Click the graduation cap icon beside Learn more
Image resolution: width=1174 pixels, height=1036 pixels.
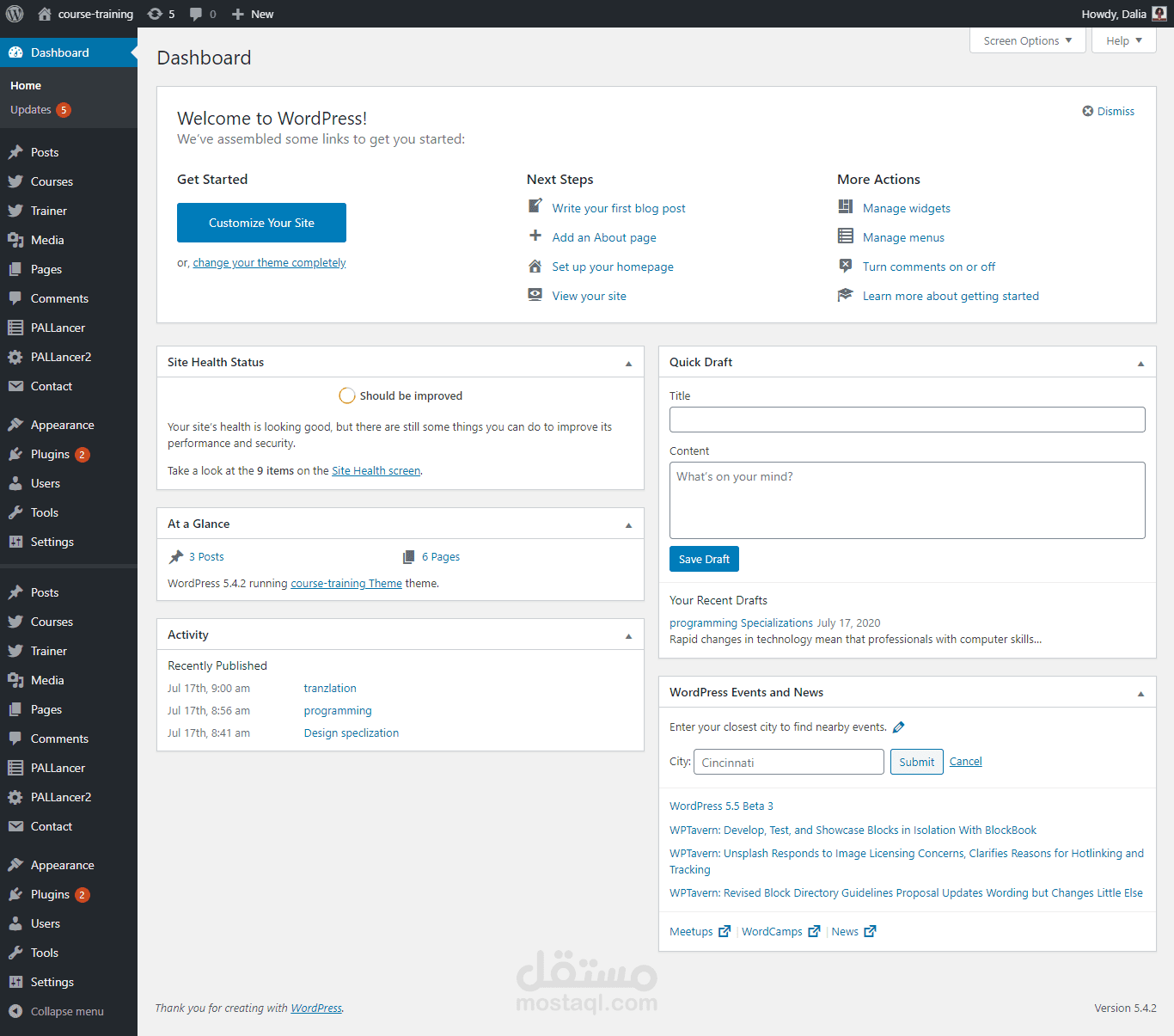846,295
